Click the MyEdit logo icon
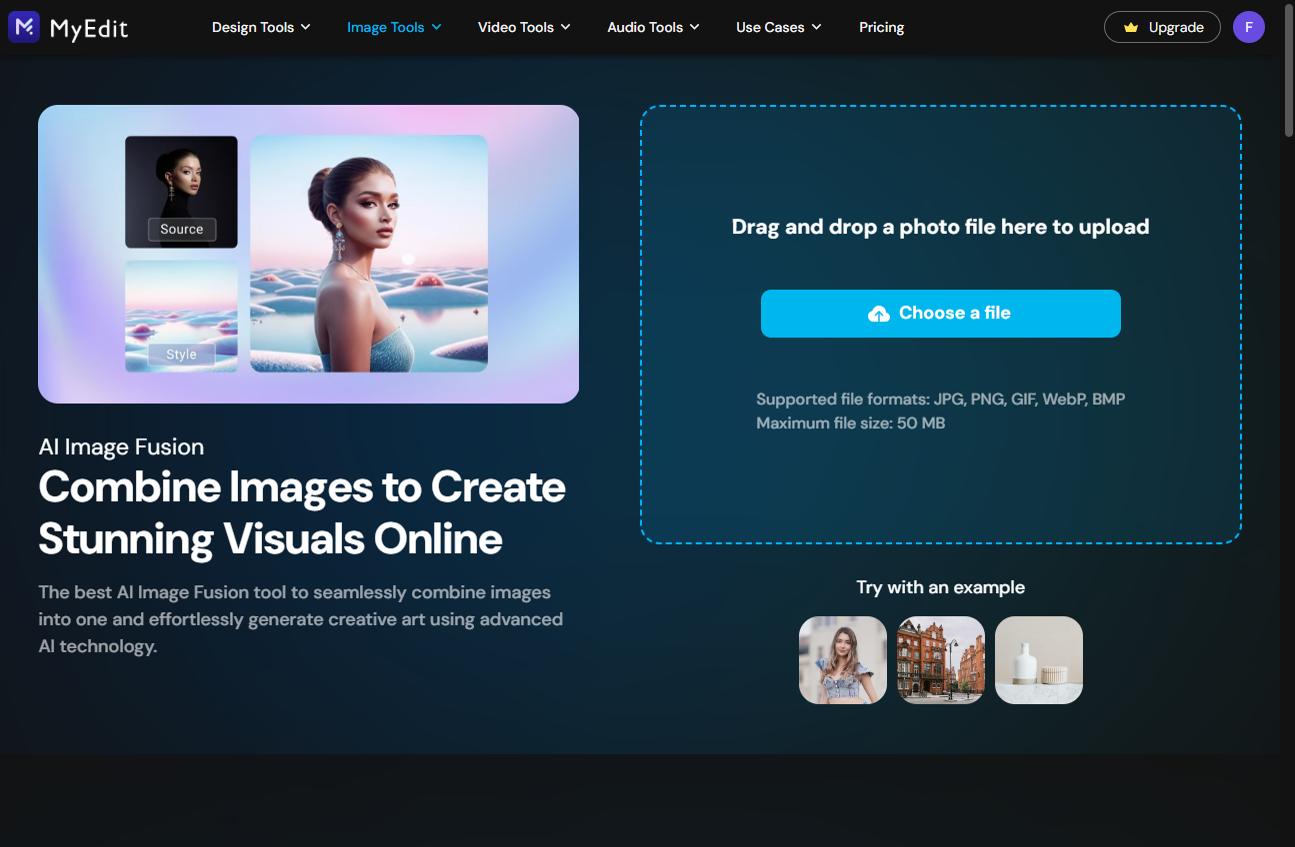 23,27
